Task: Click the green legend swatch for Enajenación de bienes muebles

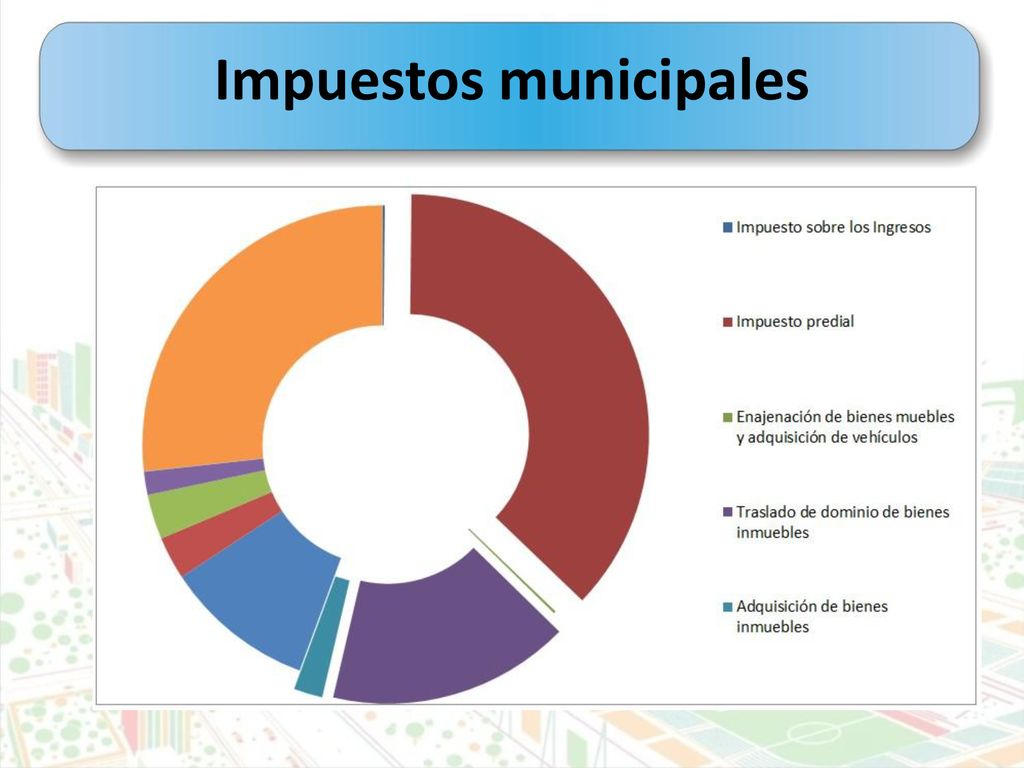Action: click(x=728, y=417)
